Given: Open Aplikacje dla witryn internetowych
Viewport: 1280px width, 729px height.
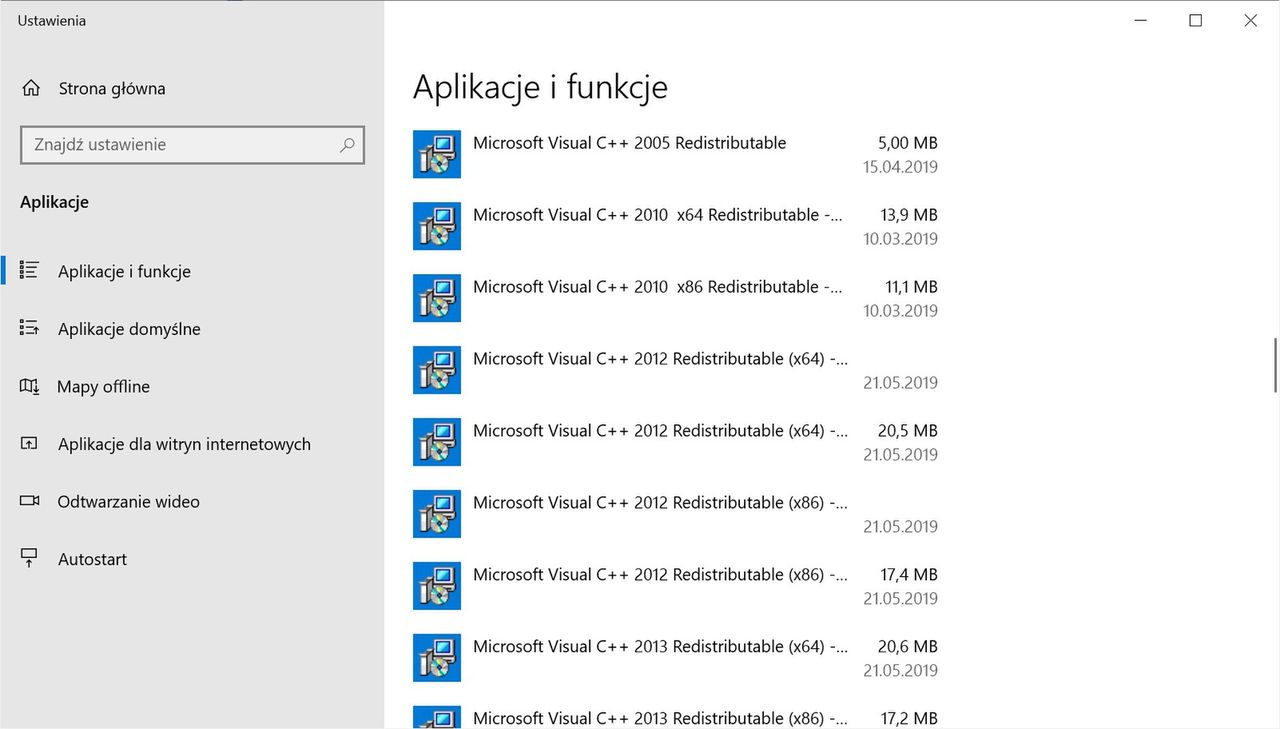Looking at the screenshot, I should (184, 444).
